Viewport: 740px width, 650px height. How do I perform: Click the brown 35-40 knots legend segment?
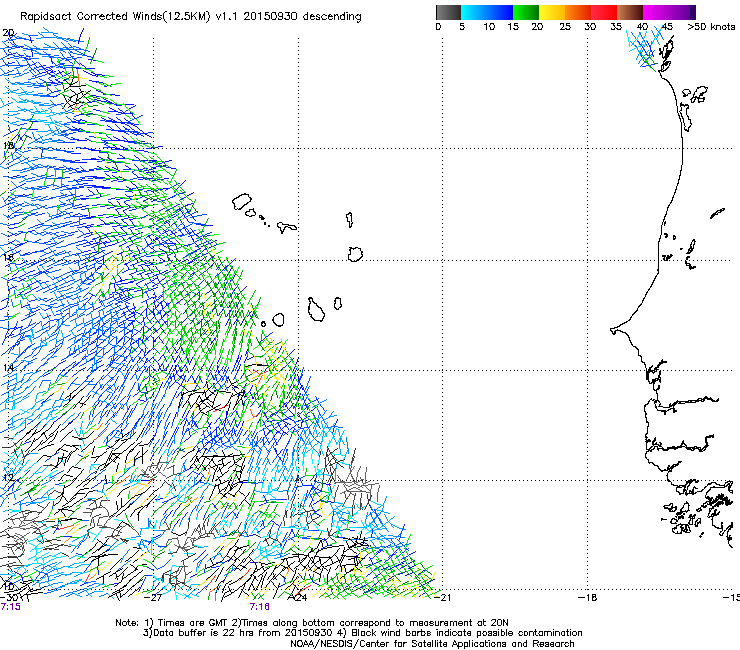pyautogui.click(x=630, y=12)
